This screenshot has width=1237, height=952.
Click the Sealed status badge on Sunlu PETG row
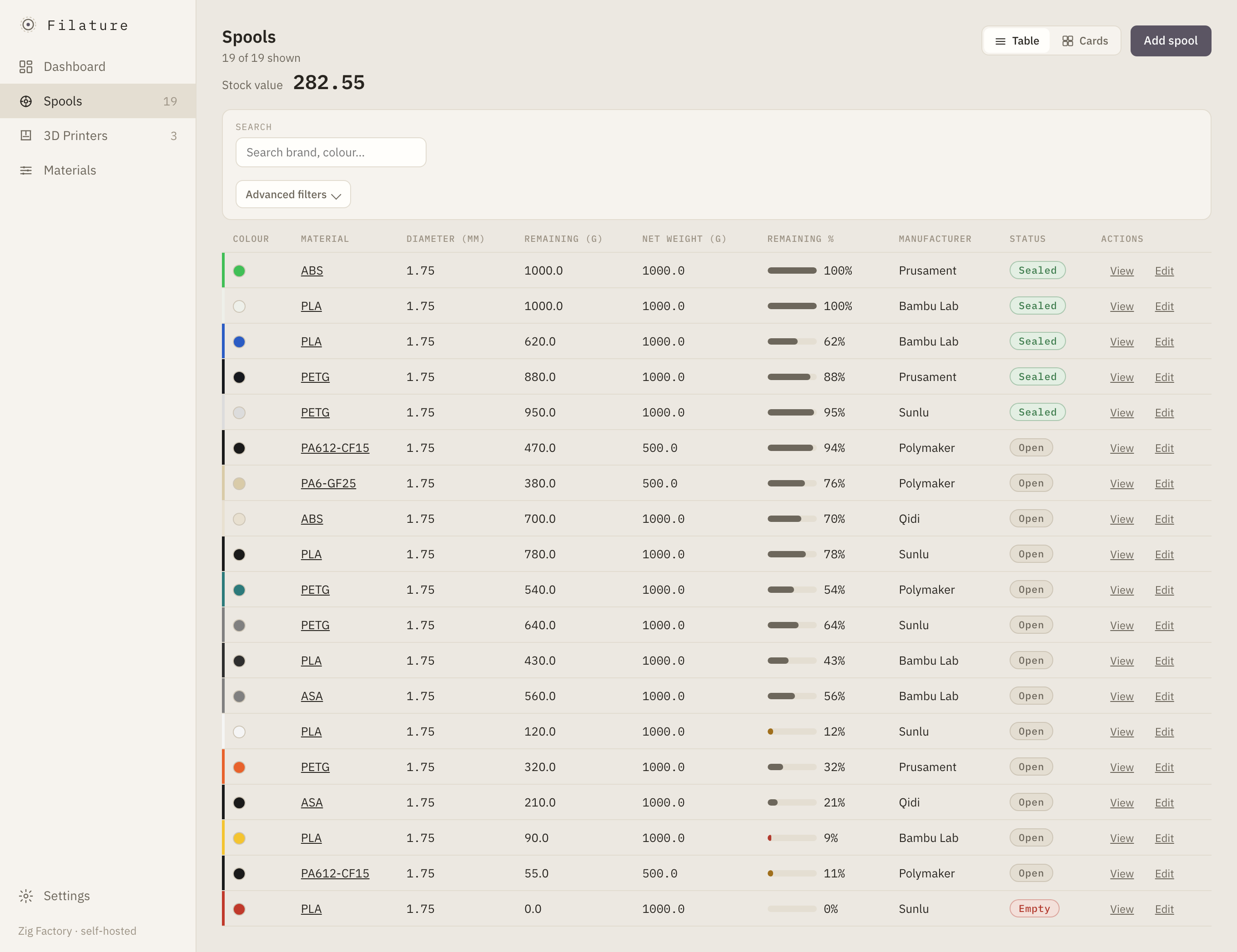pos(1037,412)
